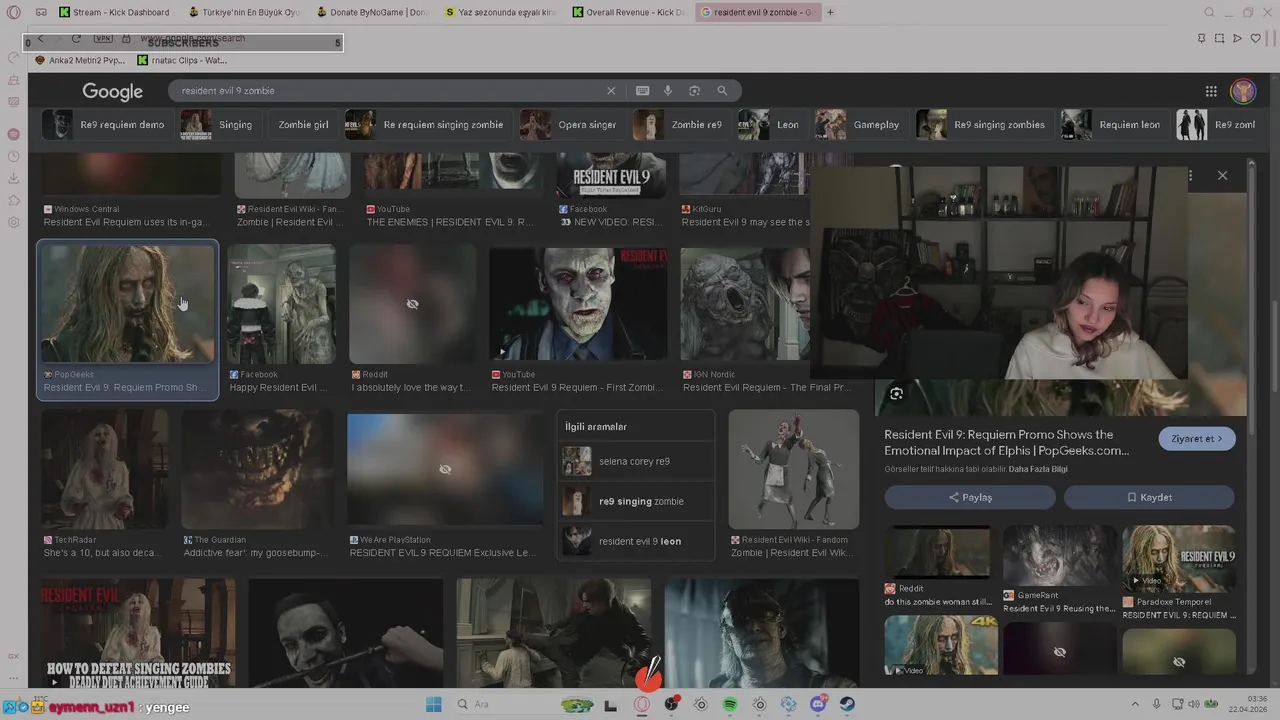Click the browser reload button
The width and height of the screenshot is (1280, 720).
coord(76,39)
